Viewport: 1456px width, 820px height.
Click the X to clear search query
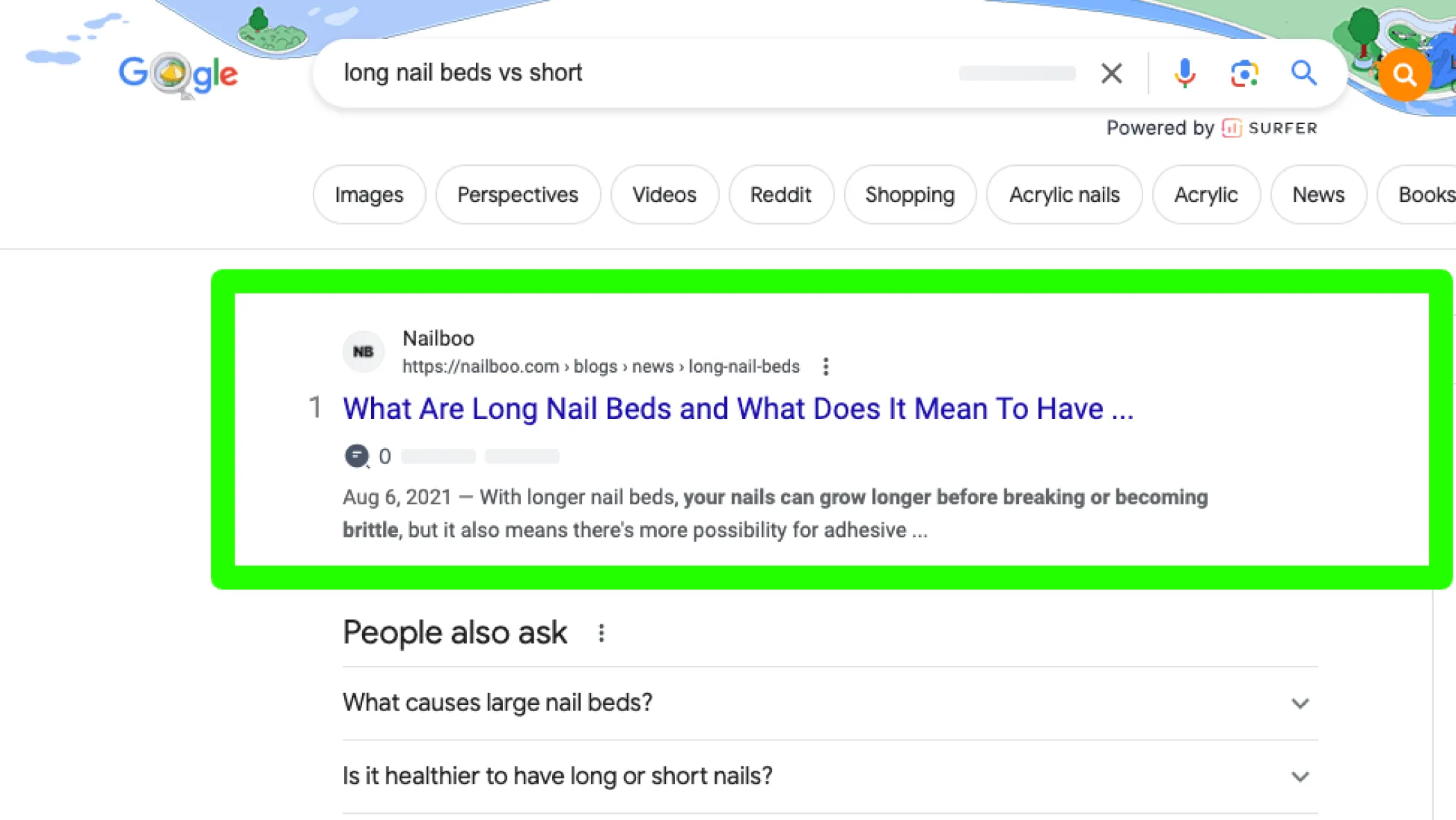[x=1111, y=73]
